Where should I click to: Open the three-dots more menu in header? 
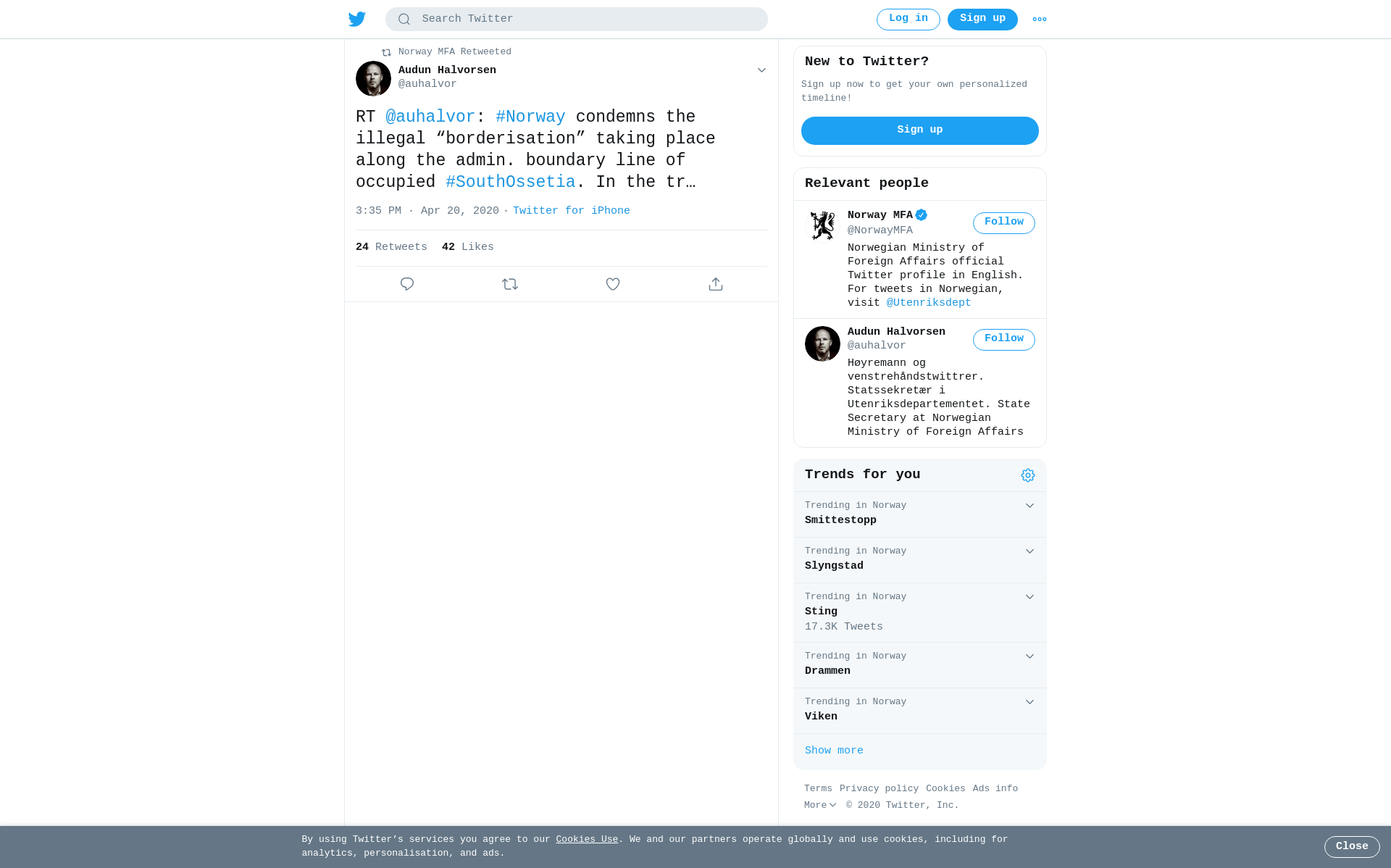pyautogui.click(x=1040, y=20)
